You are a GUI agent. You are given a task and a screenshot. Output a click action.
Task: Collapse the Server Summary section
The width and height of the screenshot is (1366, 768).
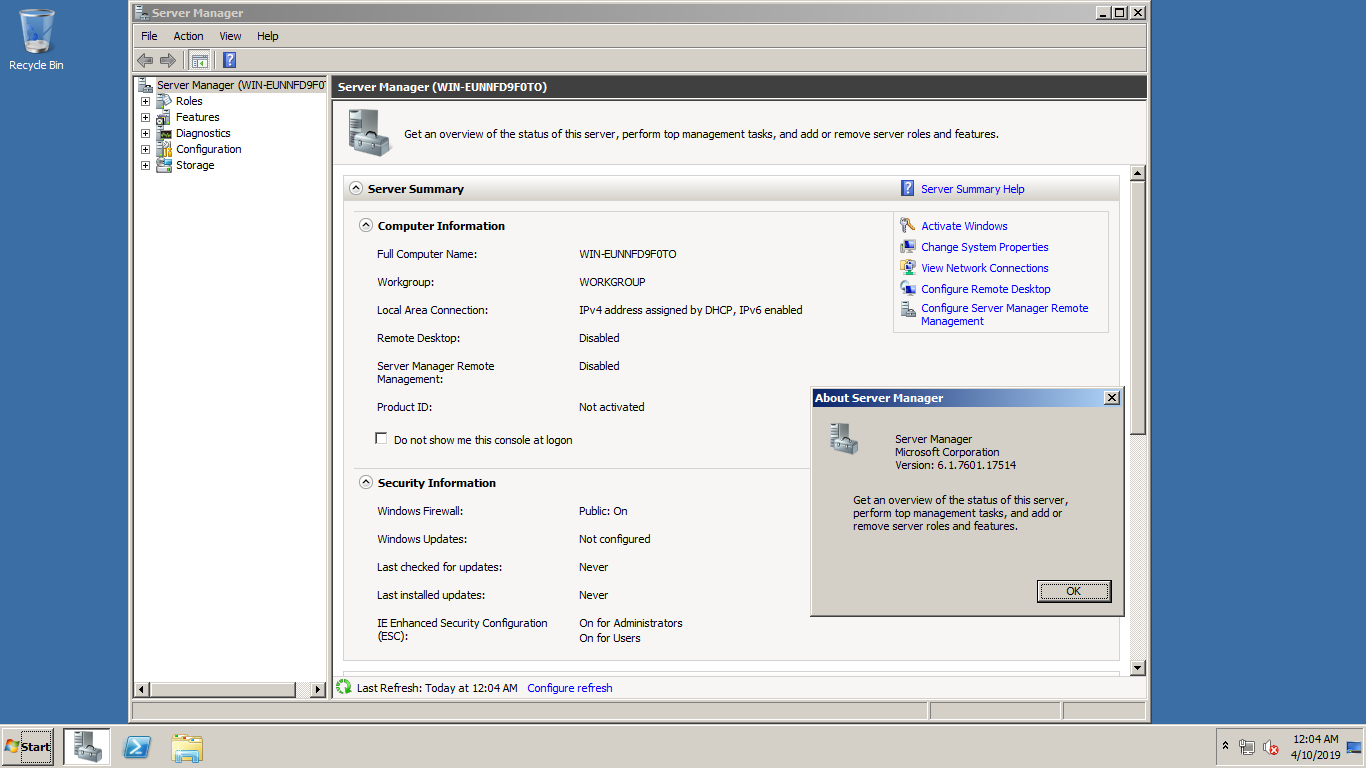pyautogui.click(x=355, y=188)
